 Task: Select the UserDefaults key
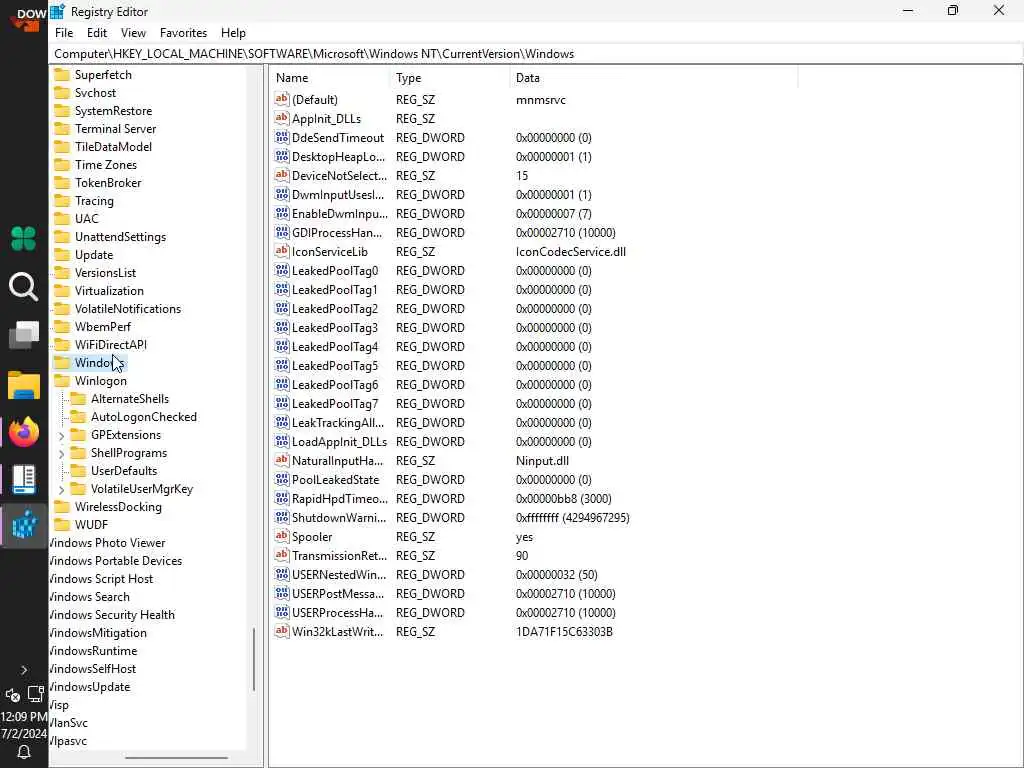coord(124,471)
